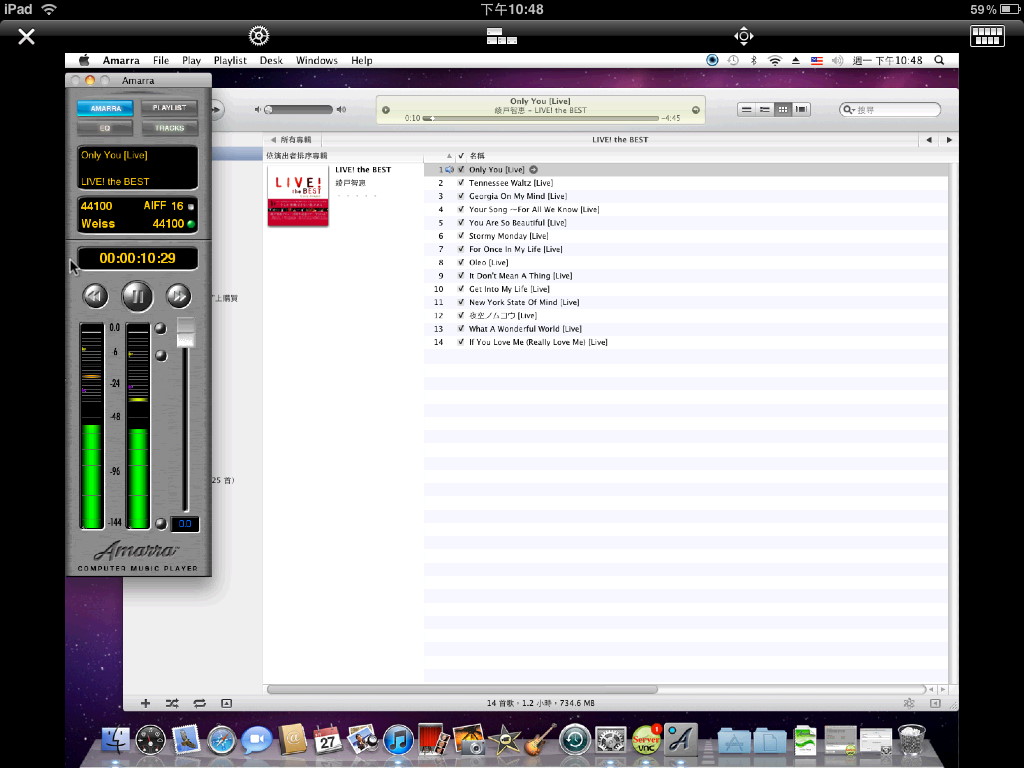Click the Amarra rewind button
Viewport: 1024px width, 768px height.
95,296
